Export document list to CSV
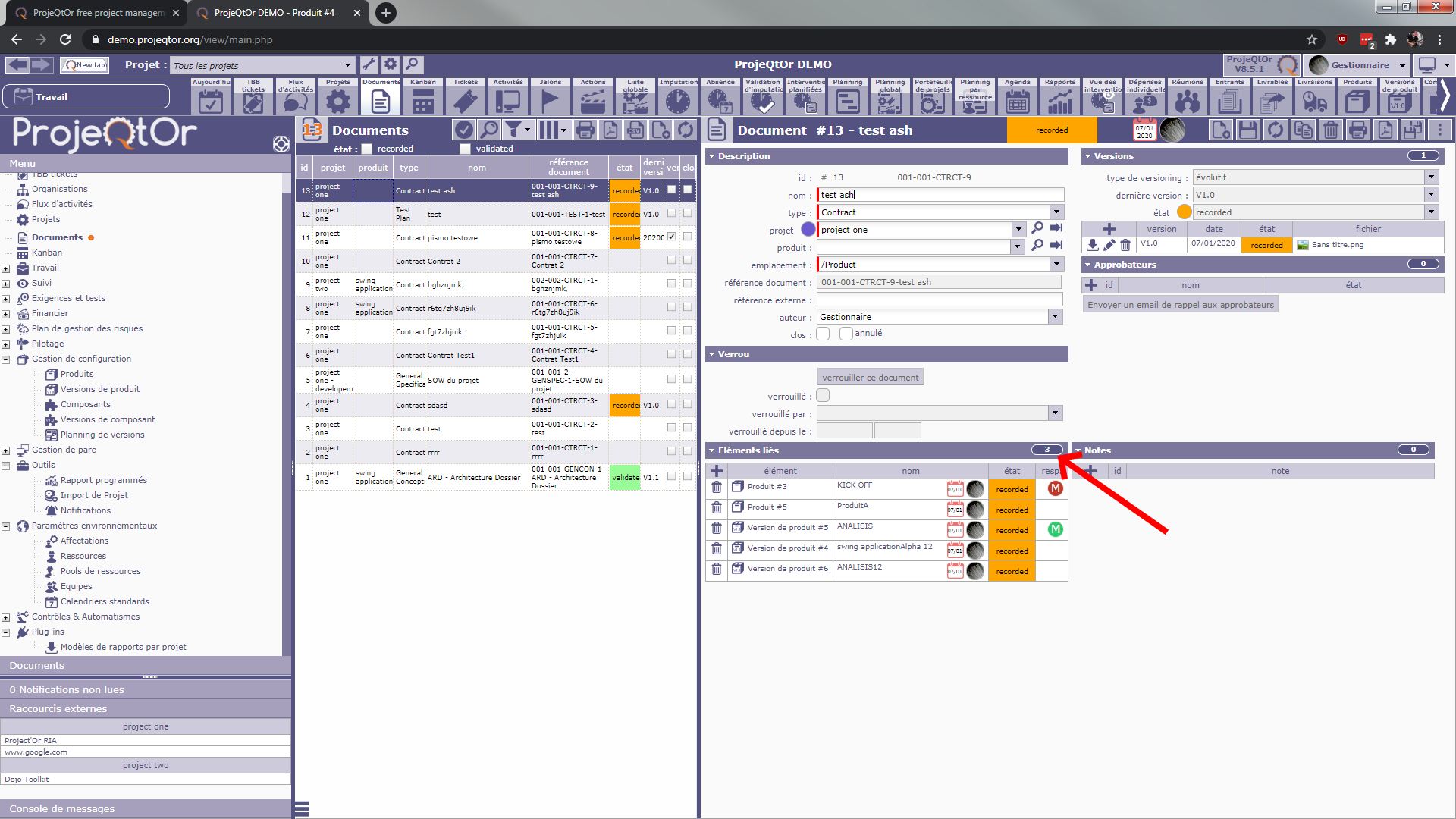The width and height of the screenshot is (1456, 819). click(635, 130)
